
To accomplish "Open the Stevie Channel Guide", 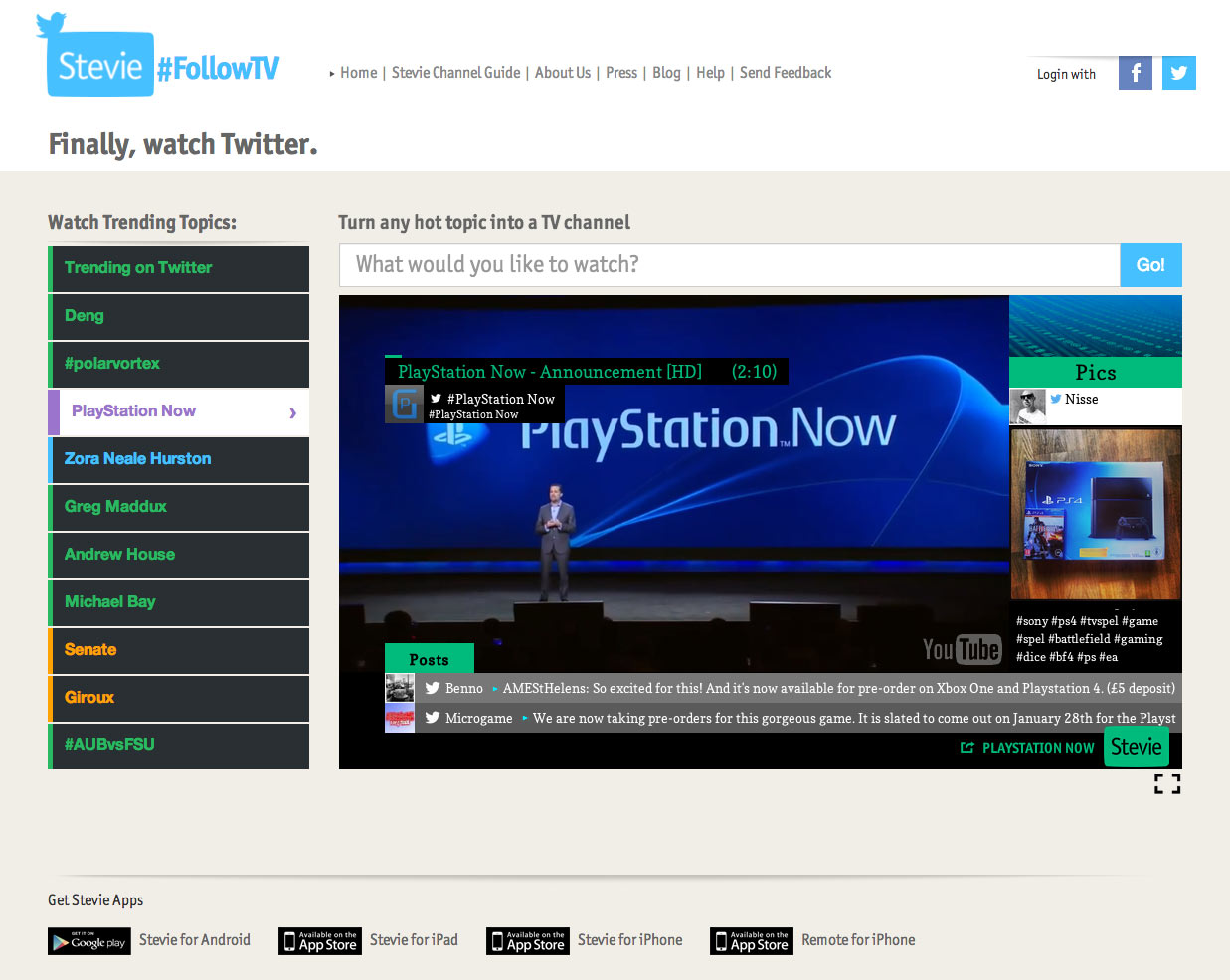I will coord(455,73).
